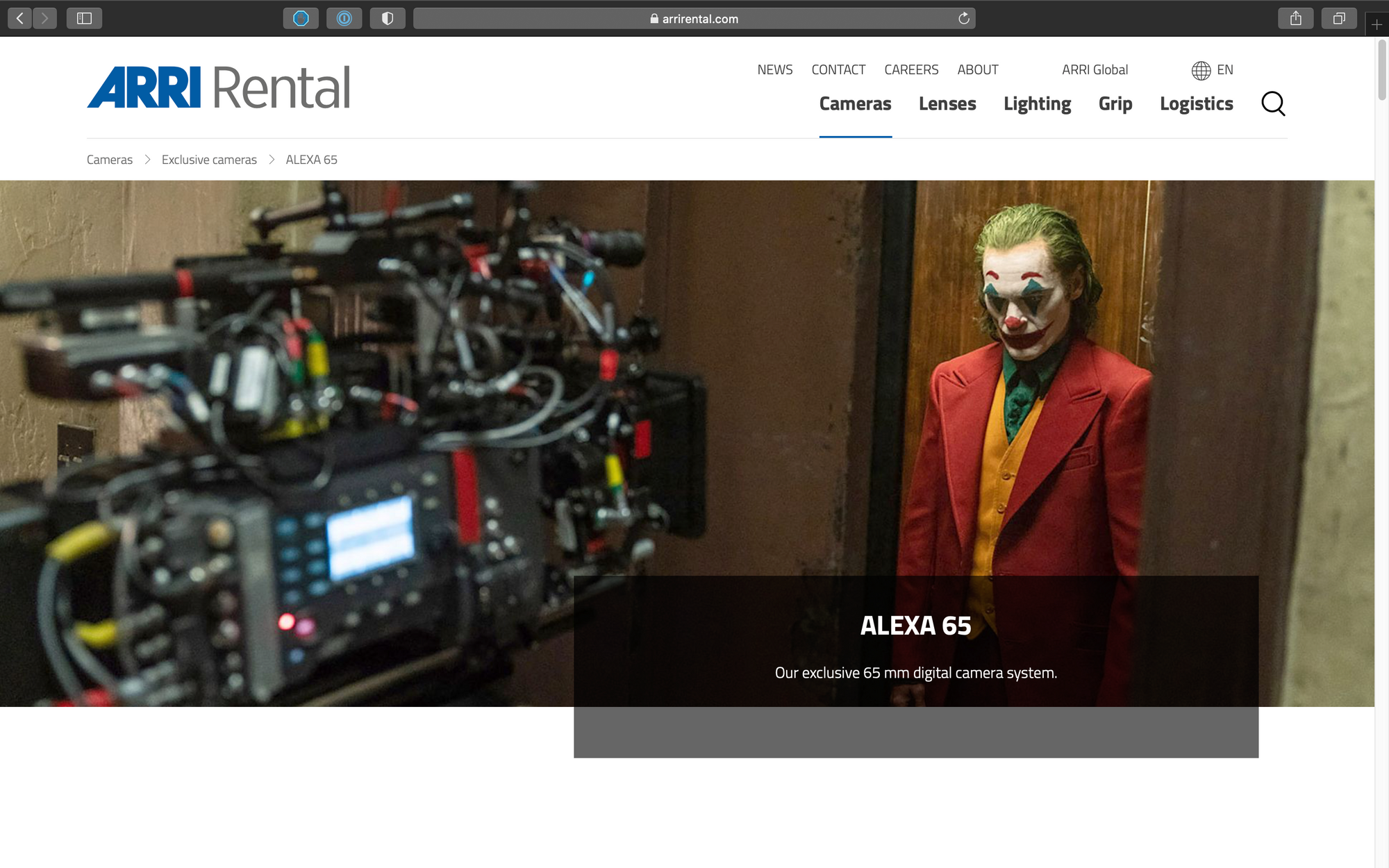Switch language via the EN label
1389x868 pixels.
point(1225,70)
